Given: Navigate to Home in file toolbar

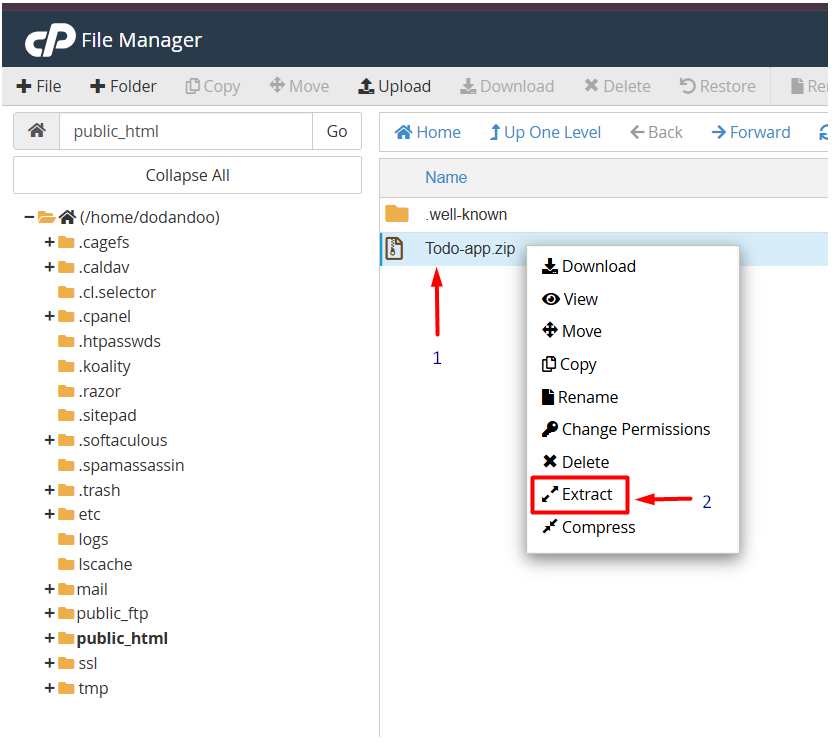Looking at the screenshot, I should pos(428,132).
